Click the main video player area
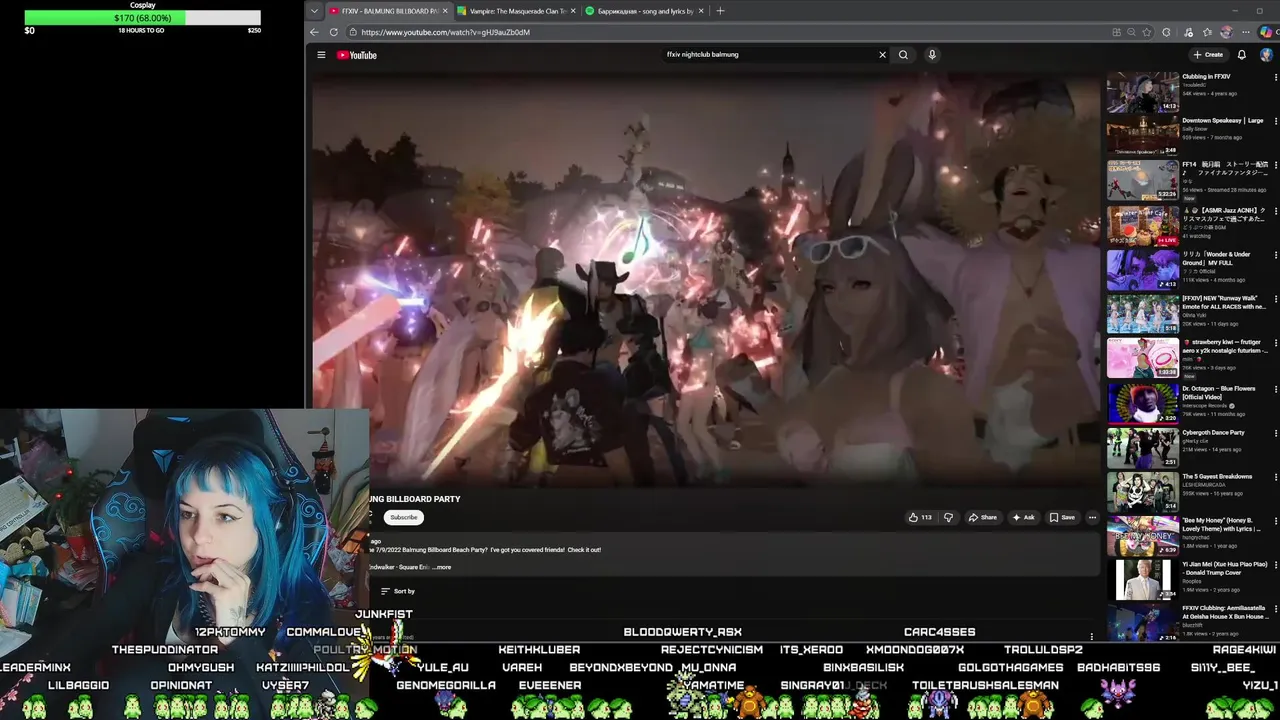The width and height of the screenshot is (1280, 720). [x=706, y=280]
